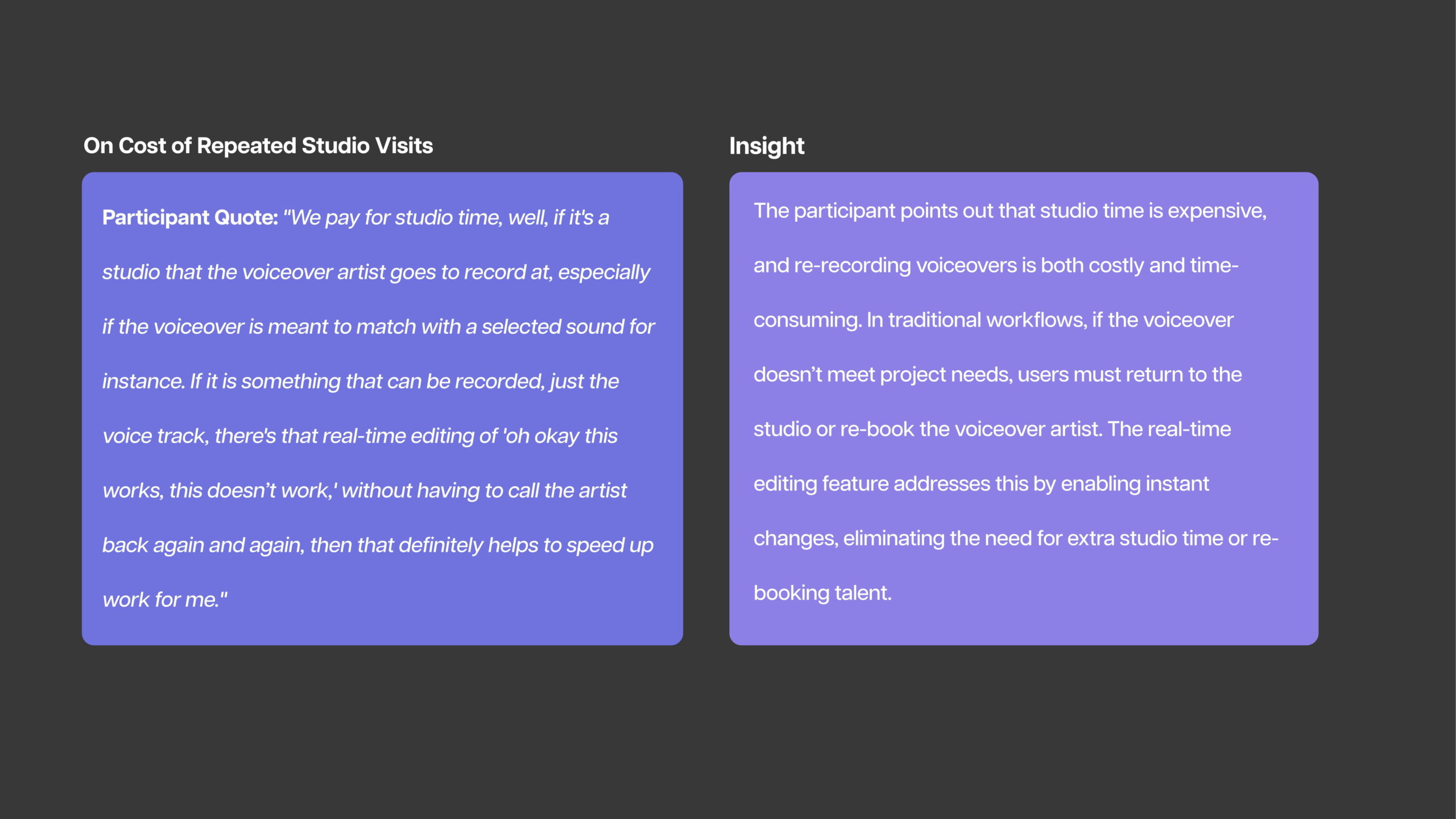Screen dimensions: 1456x819
Task: Click the closing text 'work for me.'
Action: (165, 600)
